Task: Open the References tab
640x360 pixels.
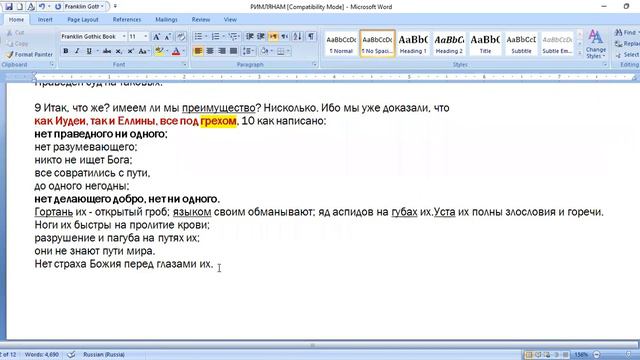Action: click(127, 20)
